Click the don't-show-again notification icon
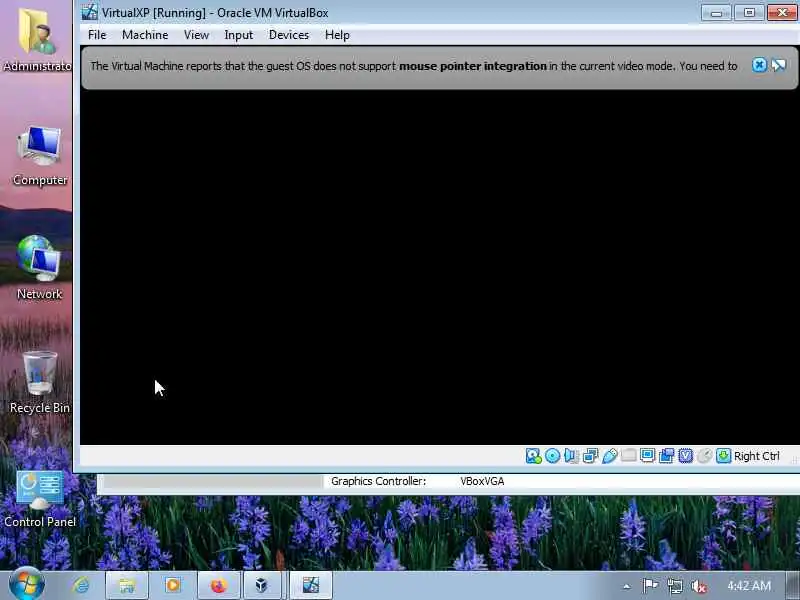Image resolution: width=800 pixels, height=600 pixels. tap(779, 65)
